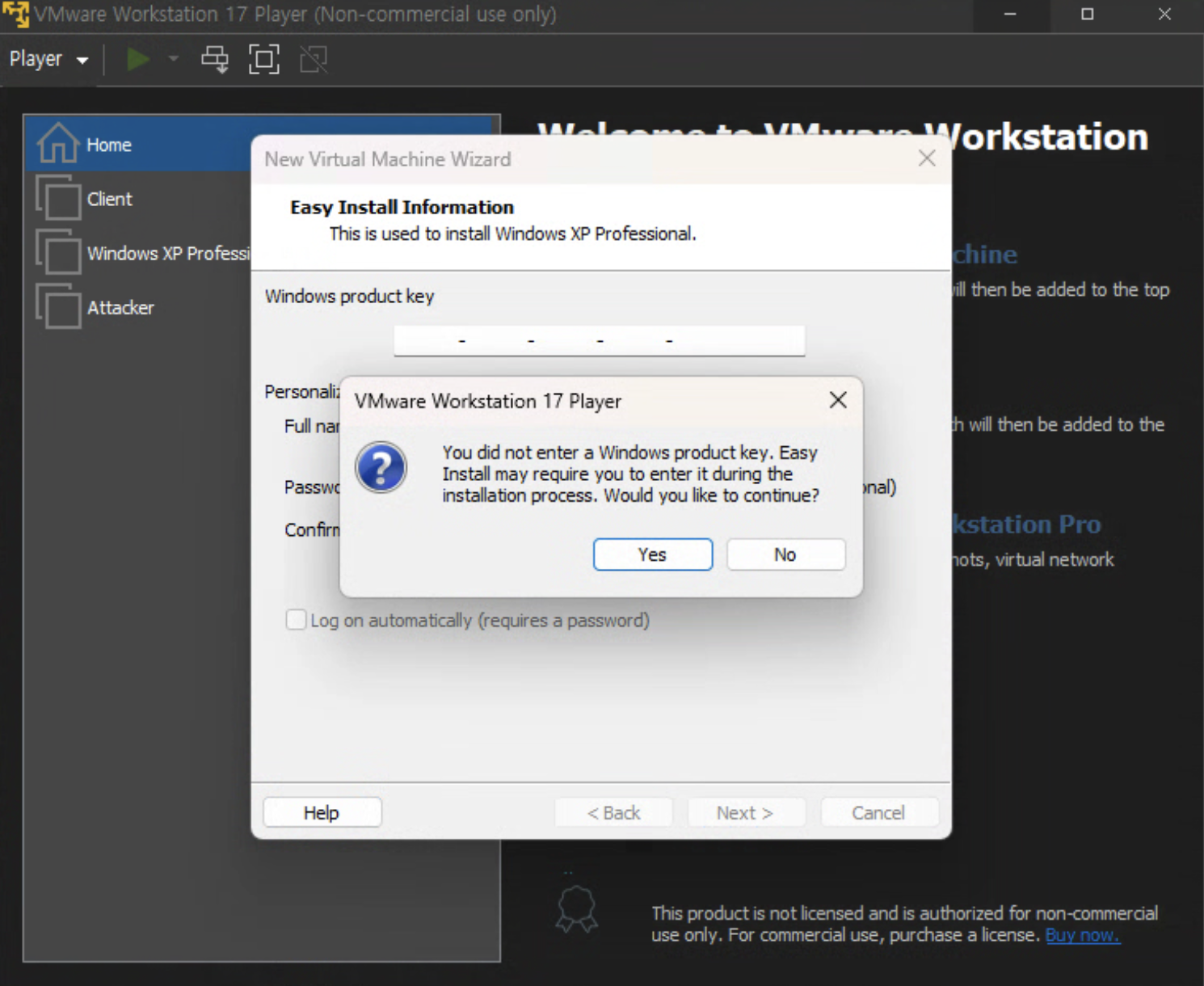Click the Windows XP Professional VM icon

click(58, 251)
